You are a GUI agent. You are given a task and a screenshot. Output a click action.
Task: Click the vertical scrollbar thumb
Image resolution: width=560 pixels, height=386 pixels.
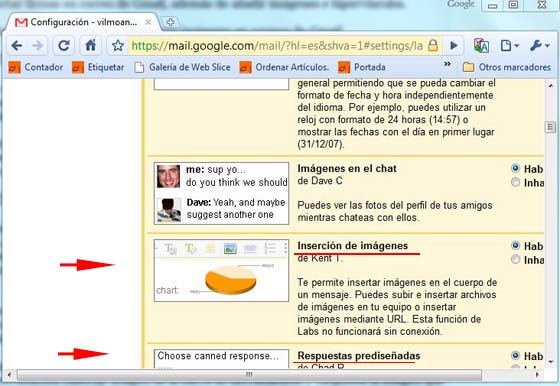point(550,127)
